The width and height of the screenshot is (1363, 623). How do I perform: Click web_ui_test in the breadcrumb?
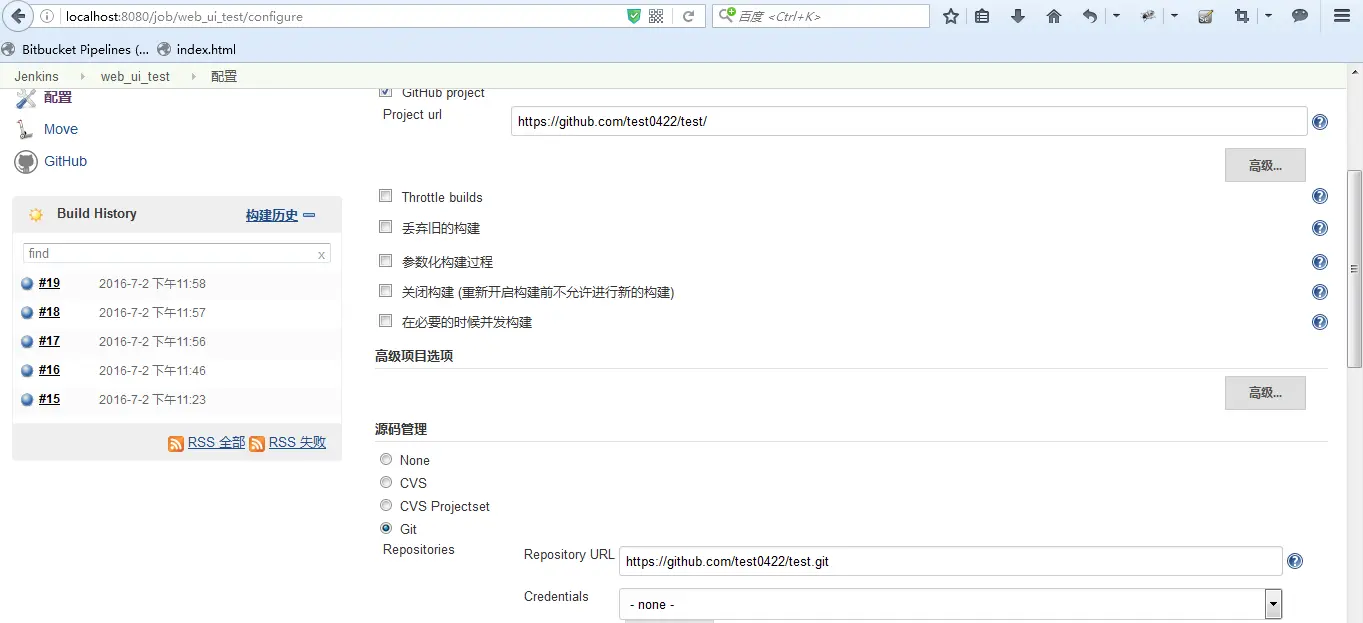[135, 76]
